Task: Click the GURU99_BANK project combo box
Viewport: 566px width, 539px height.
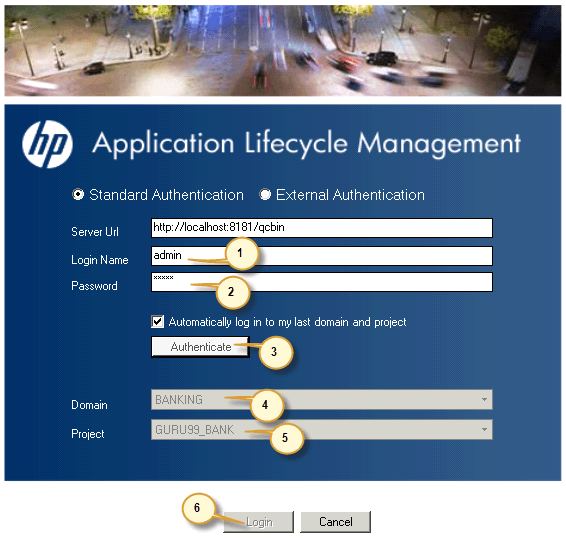Action: point(322,430)
